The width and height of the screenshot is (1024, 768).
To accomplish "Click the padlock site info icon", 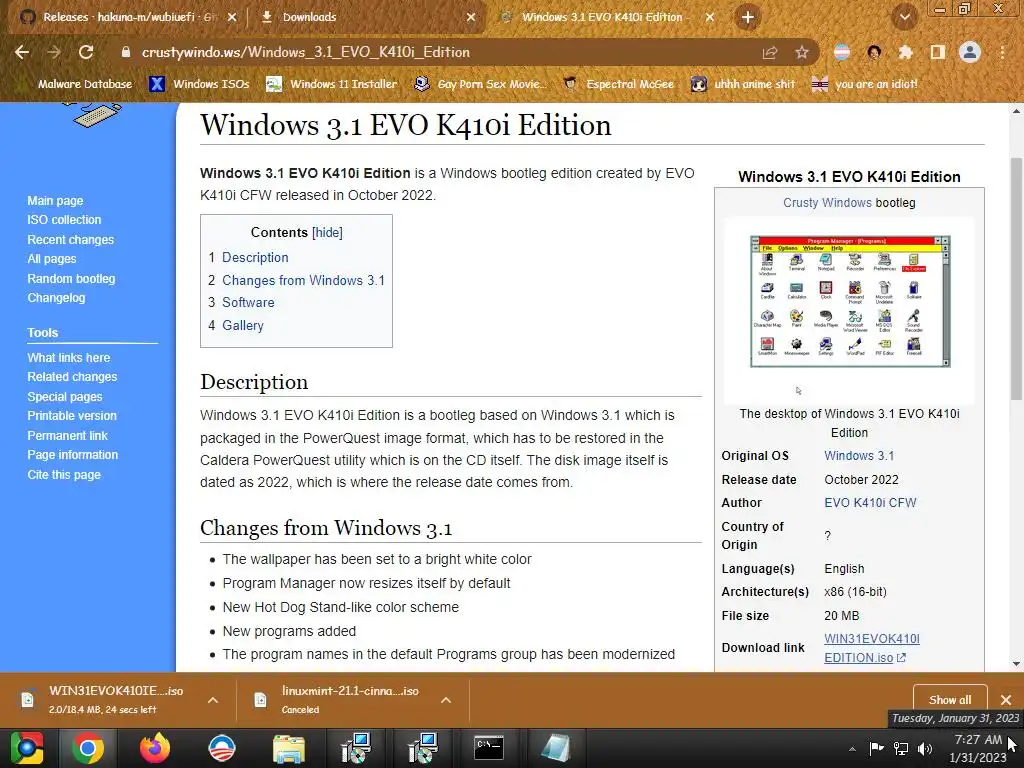I will tap(125, 52).
